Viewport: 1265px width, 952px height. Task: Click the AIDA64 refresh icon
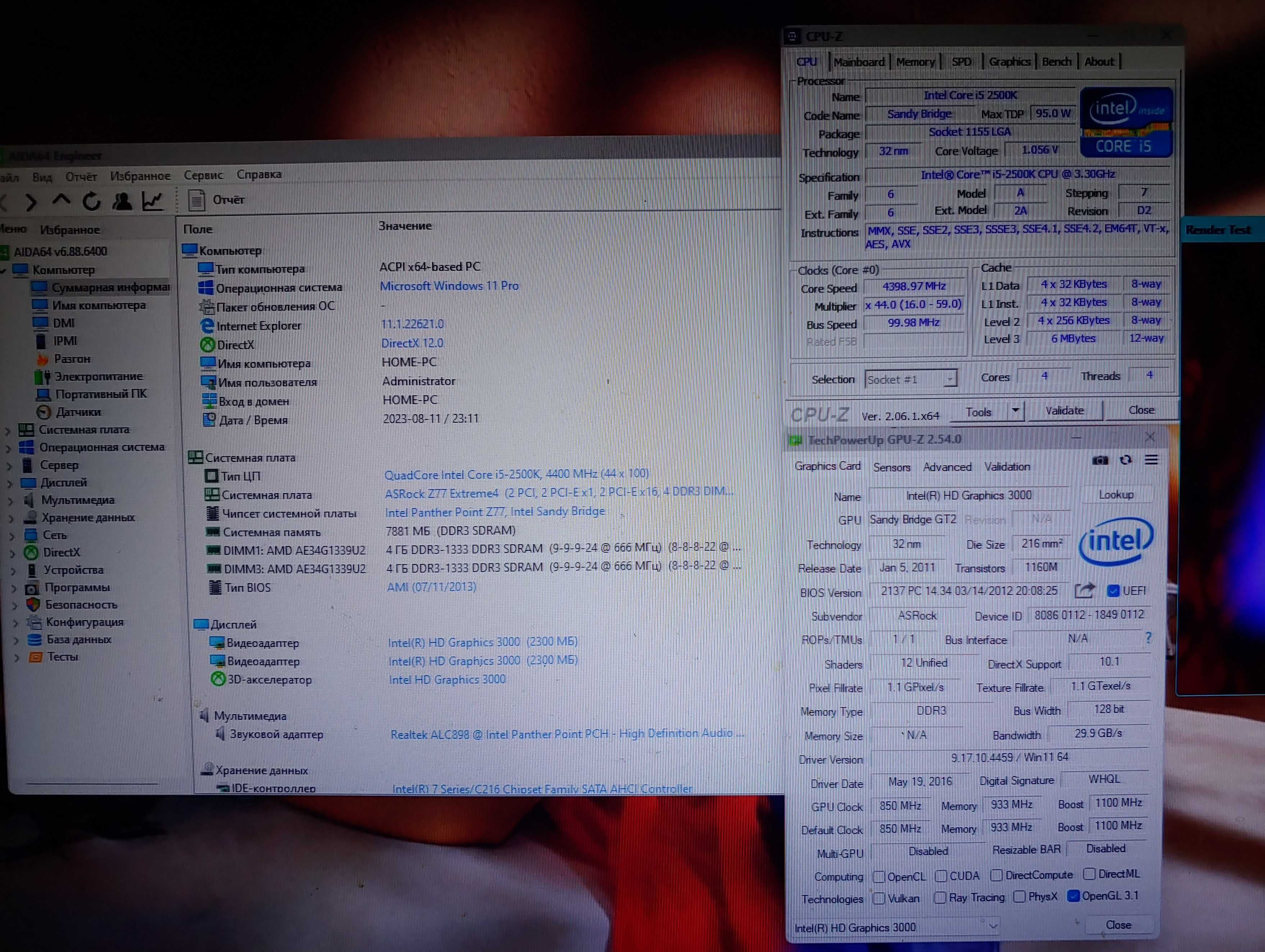pos(91,201)
